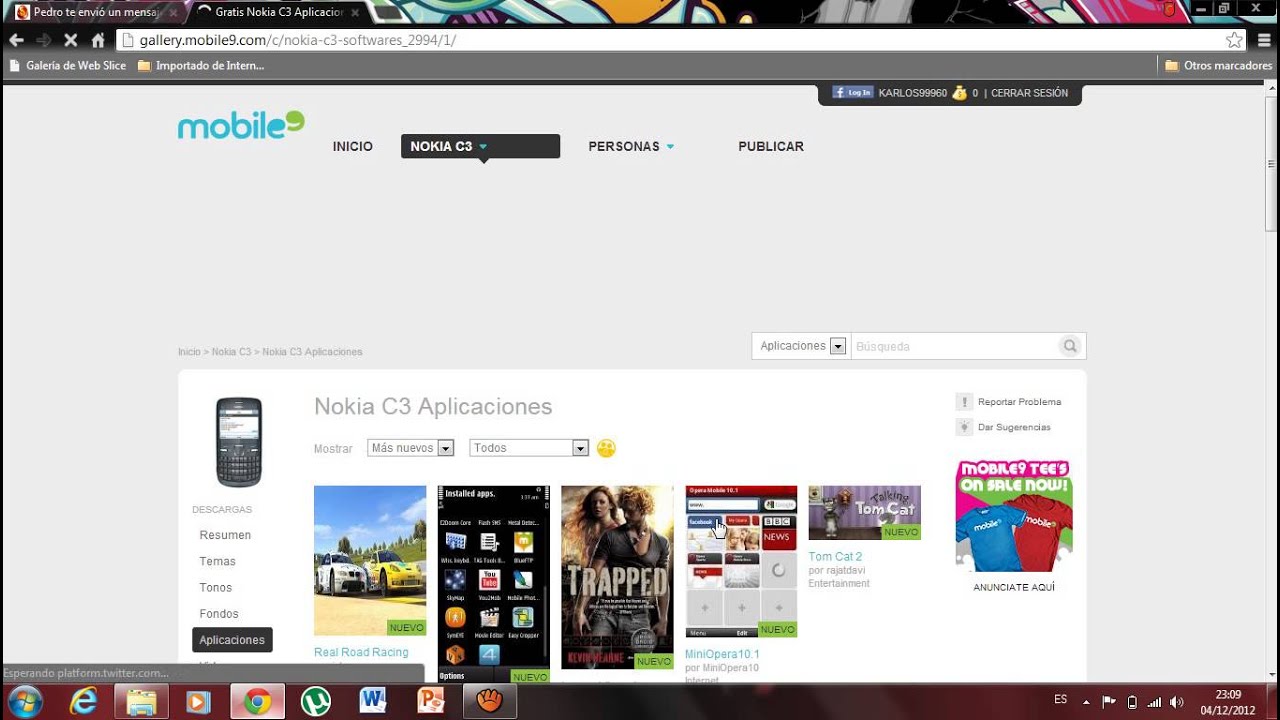Open Chrome menu hamburger icon
Screen dimensions: 1280x720
(x=1262, y=40)
